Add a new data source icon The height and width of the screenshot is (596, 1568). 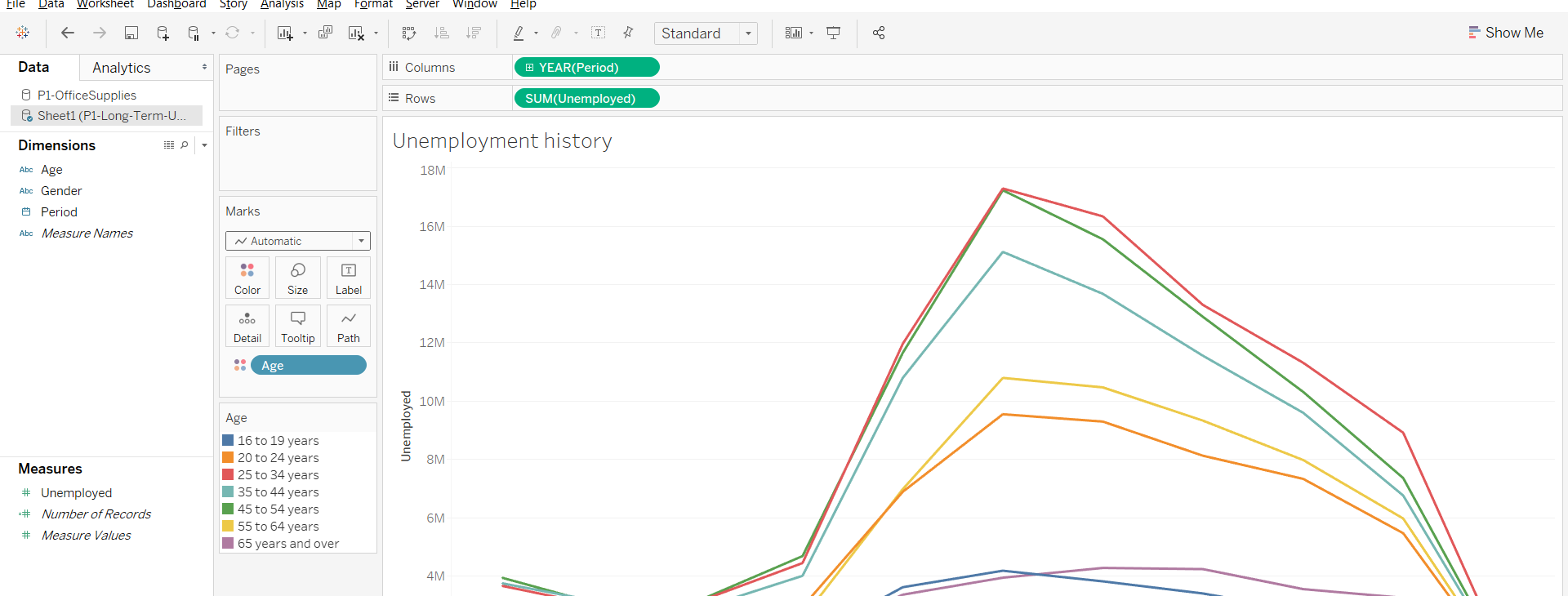coord(163,33)
